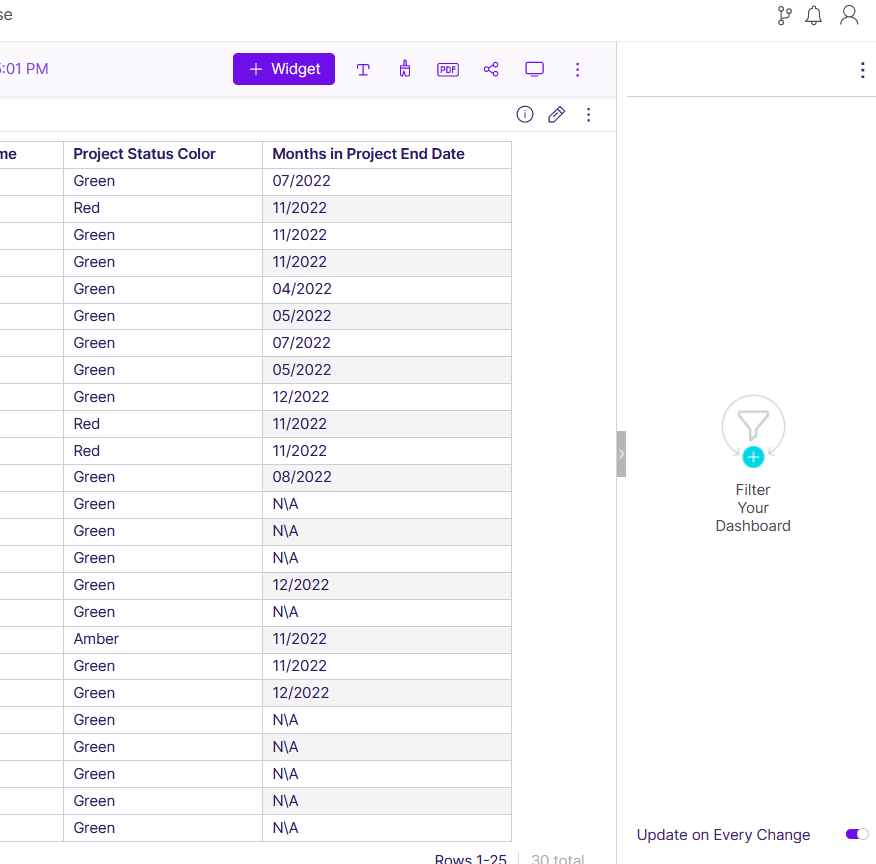This screenshot has height=864, width=876.
Task: Switch to the monitor display view
Action: tap(535, 69)
